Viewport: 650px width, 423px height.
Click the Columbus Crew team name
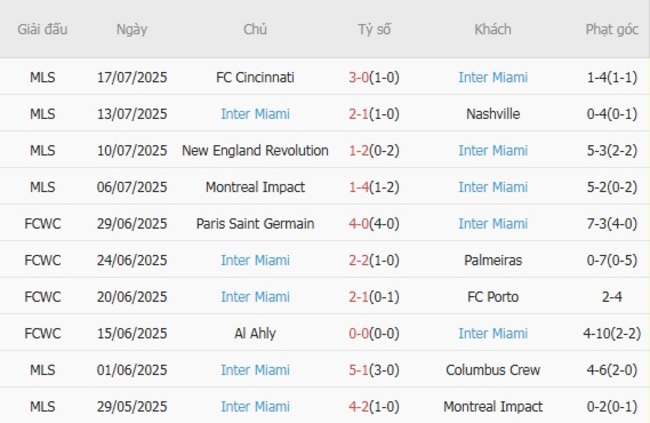493,370
